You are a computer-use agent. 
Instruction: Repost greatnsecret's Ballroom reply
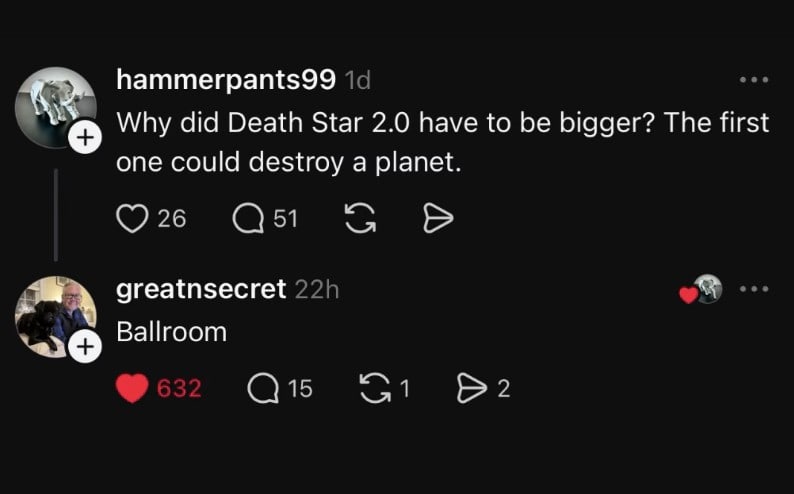375,388
